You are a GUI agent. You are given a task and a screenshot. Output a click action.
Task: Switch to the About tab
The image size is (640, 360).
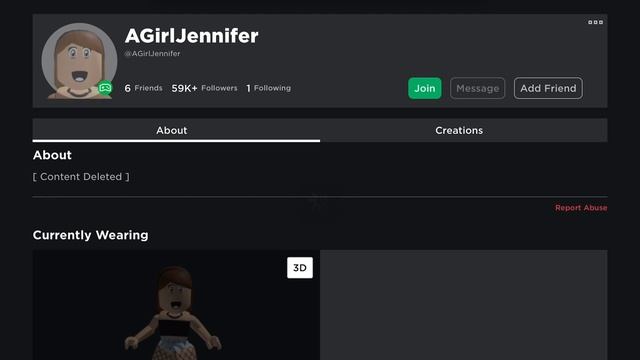tap(176, 130)
